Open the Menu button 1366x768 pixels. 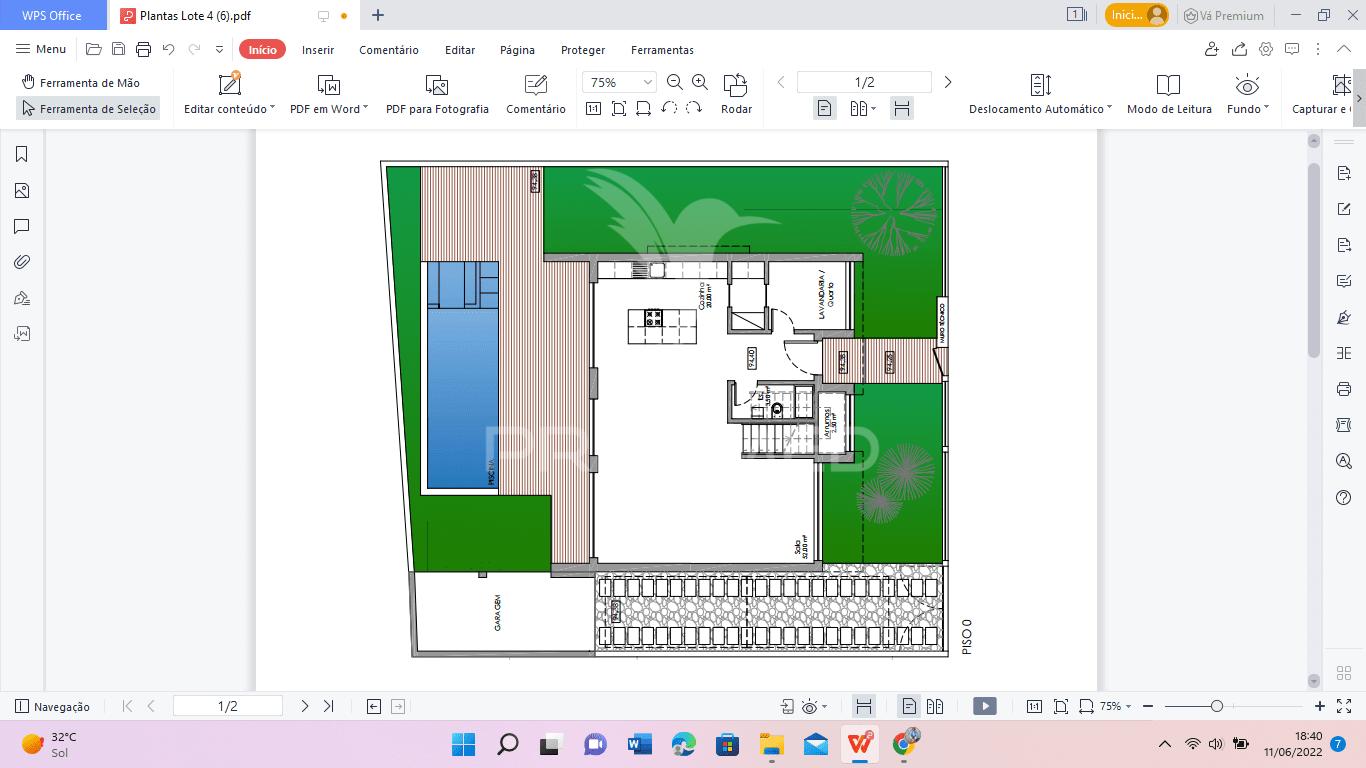pyautogui.click(x=41, y=49)
